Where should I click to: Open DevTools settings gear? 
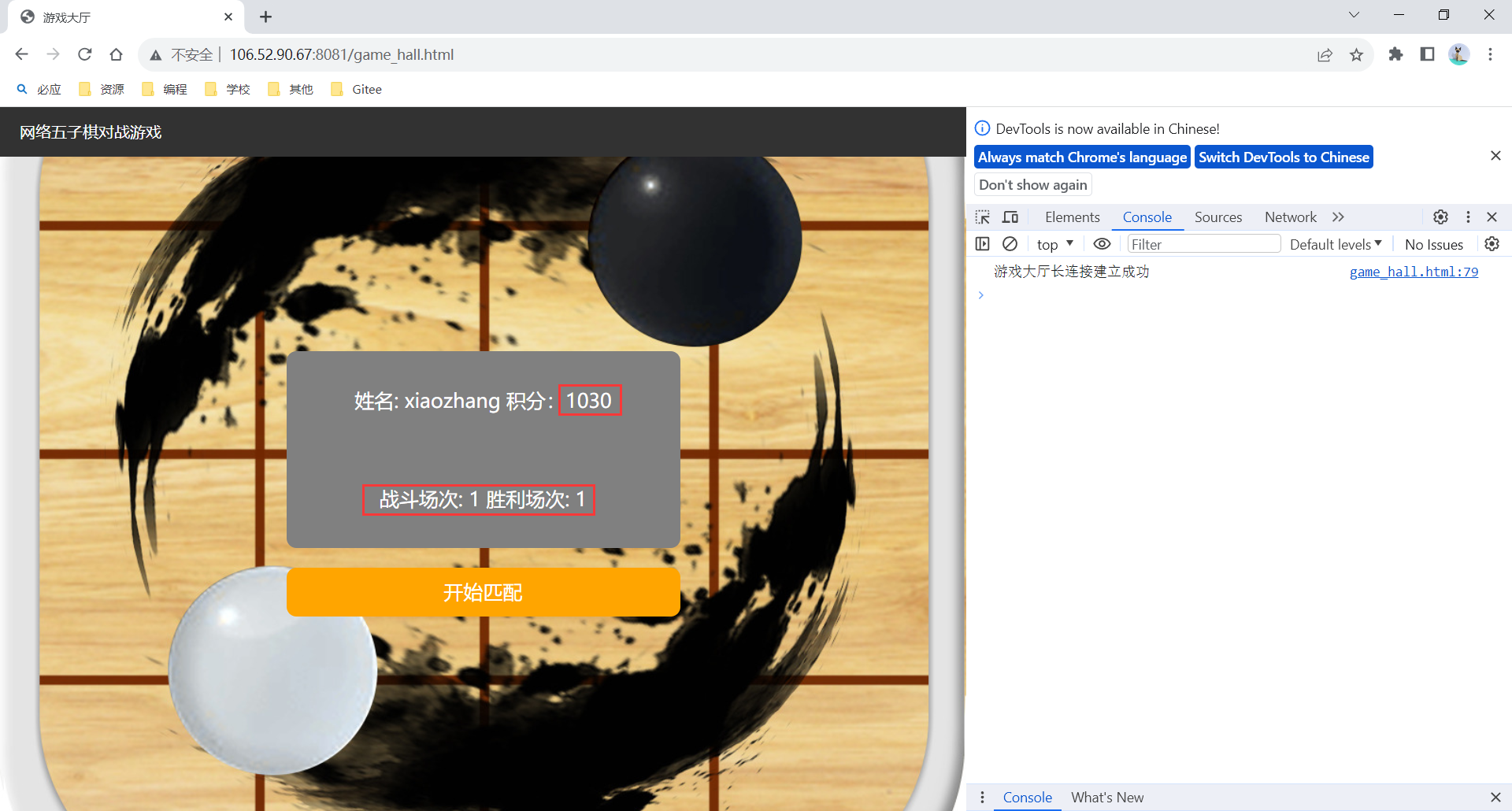pos(1440,217)
